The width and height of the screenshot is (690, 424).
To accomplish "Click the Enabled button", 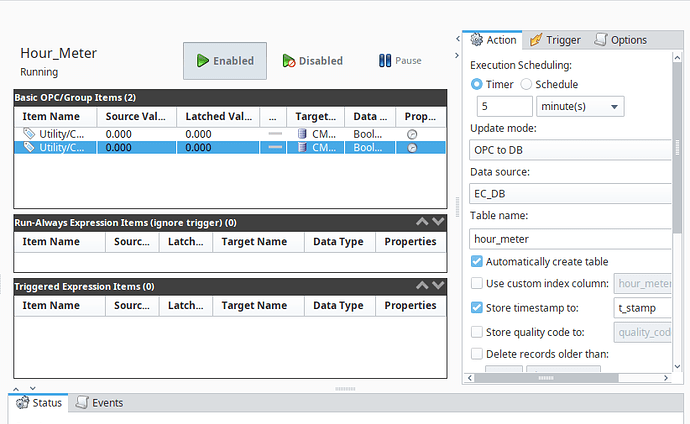I will pos(225,61).
